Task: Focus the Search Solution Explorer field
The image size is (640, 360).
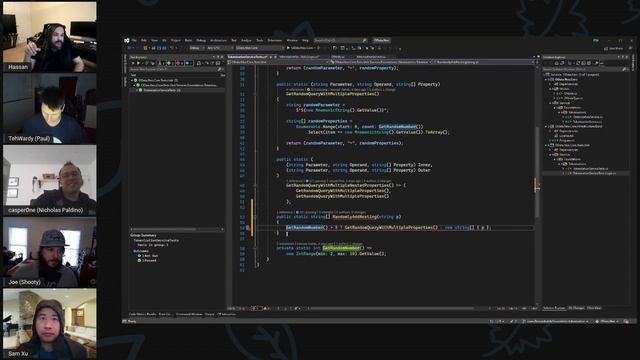Action: (x=585, y=69)
